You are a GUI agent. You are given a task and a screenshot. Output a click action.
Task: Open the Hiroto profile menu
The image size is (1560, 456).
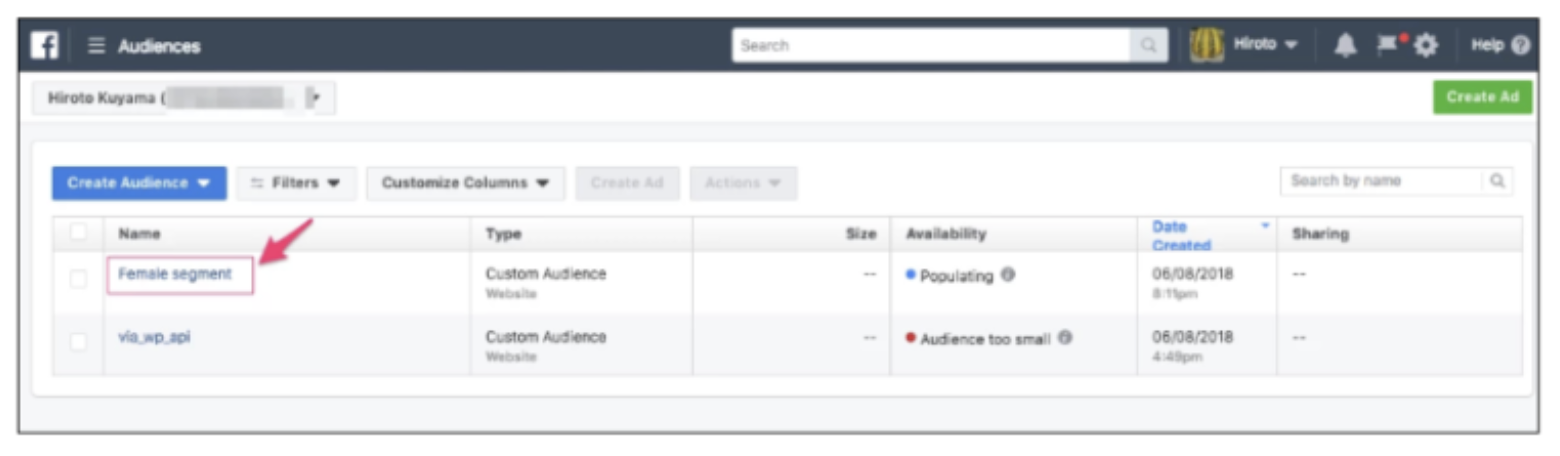coord(1264,46)
